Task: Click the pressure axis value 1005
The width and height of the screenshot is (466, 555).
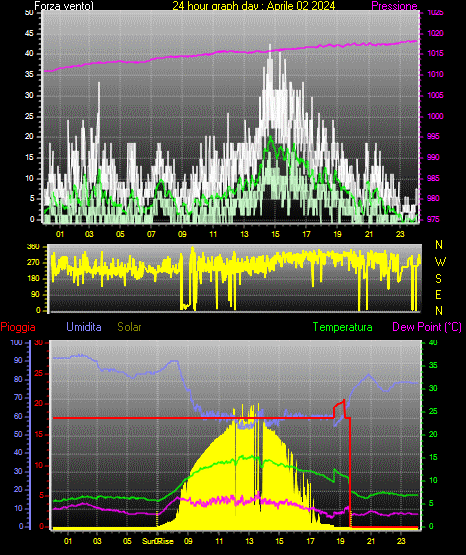Action: point(435,95)
